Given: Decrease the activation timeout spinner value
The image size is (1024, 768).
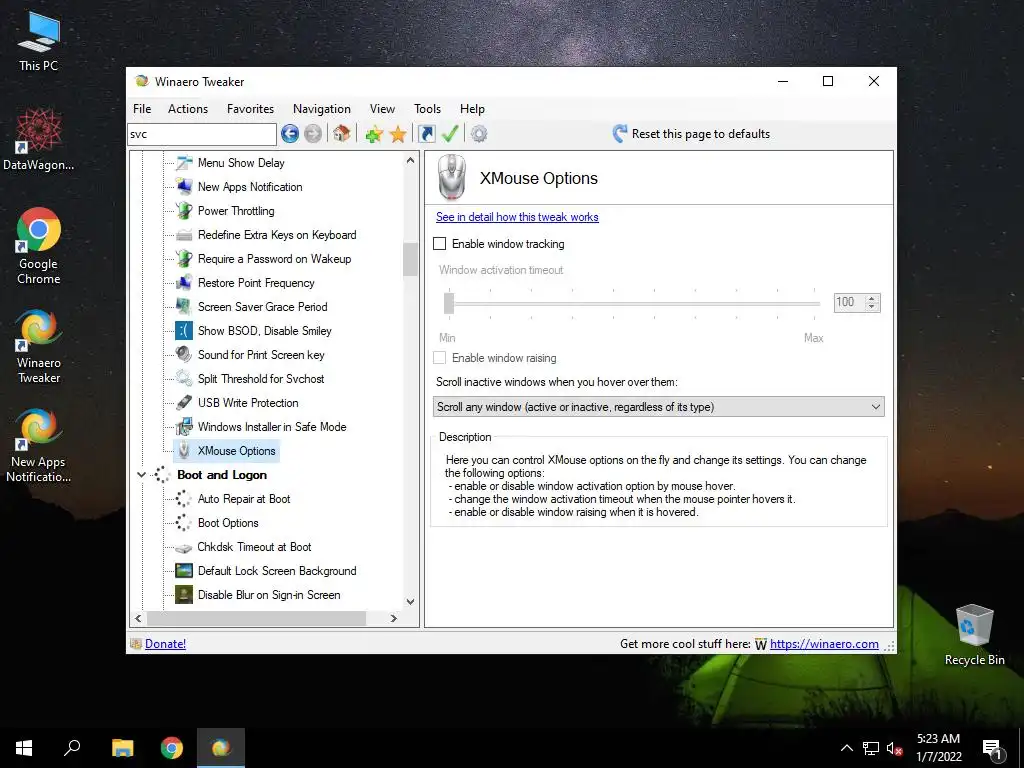Looking at the screenshot, I should 872,306.
